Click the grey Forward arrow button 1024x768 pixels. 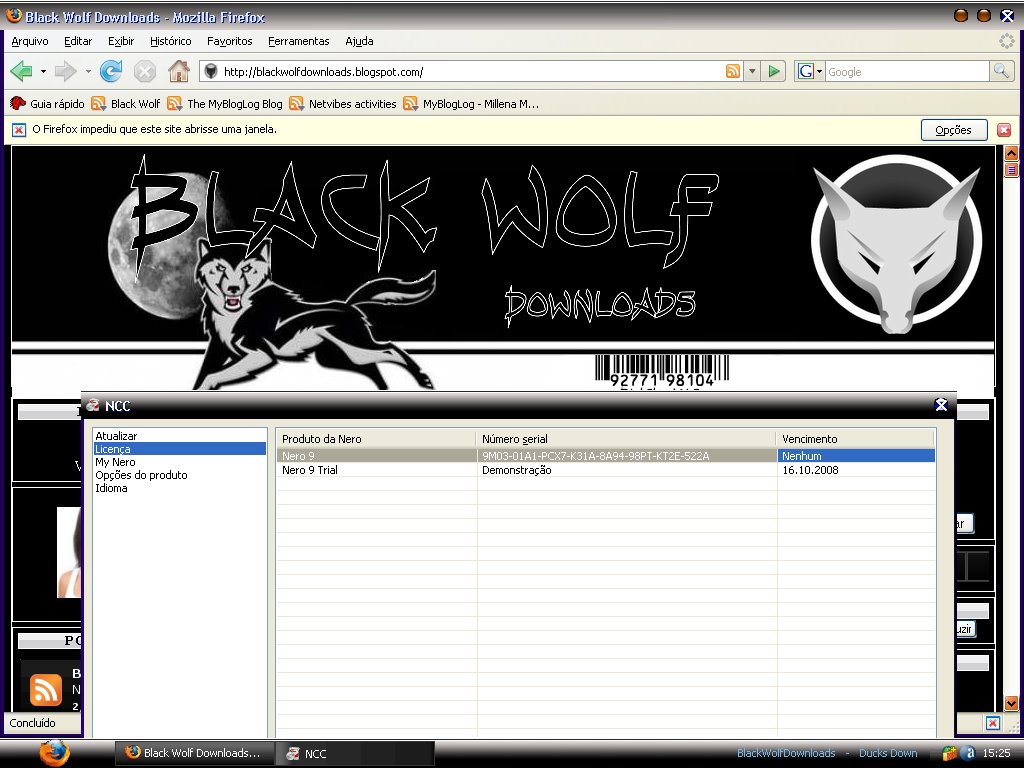tap(65, 71)
